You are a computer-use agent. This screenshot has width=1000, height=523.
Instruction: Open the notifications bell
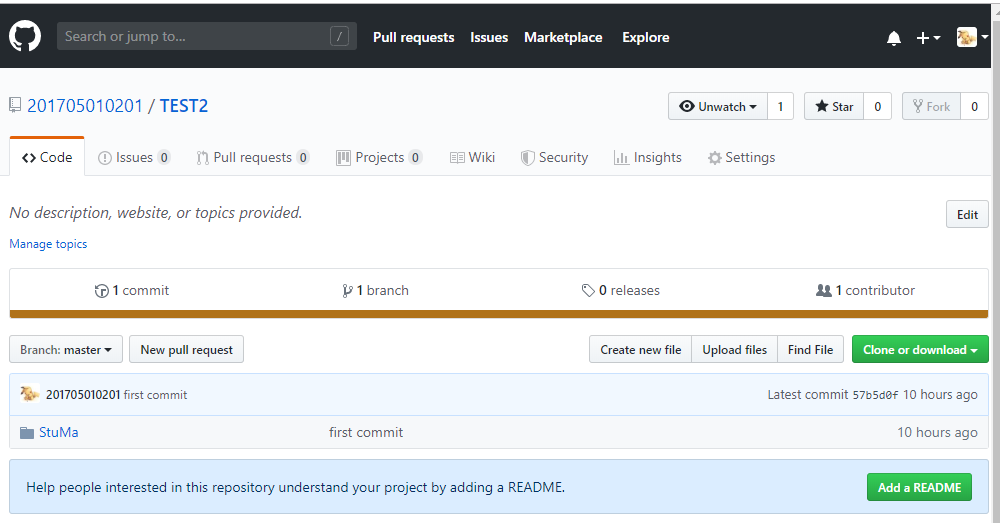pyautogui.click(x=893, y=38)
